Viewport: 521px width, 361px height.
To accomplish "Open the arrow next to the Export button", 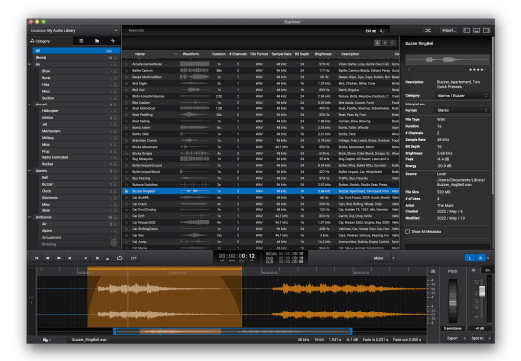I will tap(464, 338).
